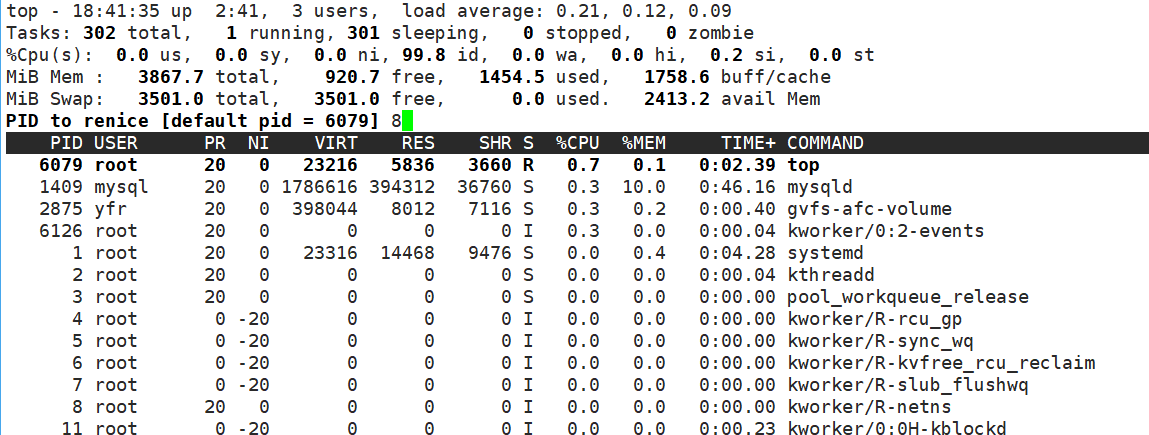Click the SHR column header
This screenshot has height=435, width=1149.
[495, 144]
